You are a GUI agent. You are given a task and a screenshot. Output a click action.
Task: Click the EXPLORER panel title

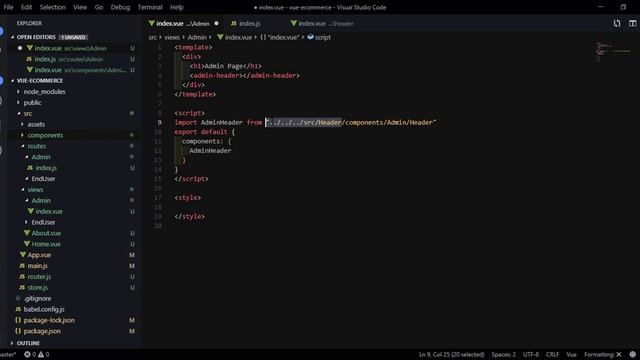point(29,23)
